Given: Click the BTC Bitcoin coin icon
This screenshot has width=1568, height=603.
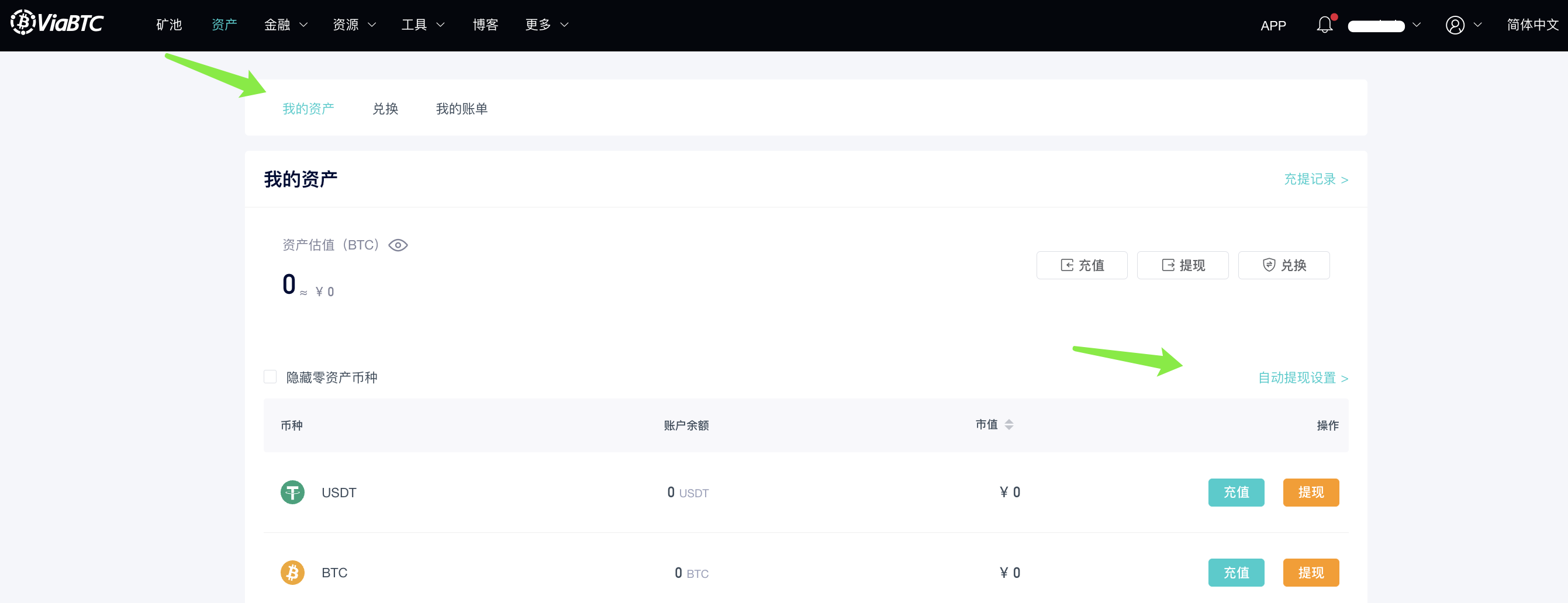Looking at the screenshot, I should pyautogui.click(x=292, y=573).
